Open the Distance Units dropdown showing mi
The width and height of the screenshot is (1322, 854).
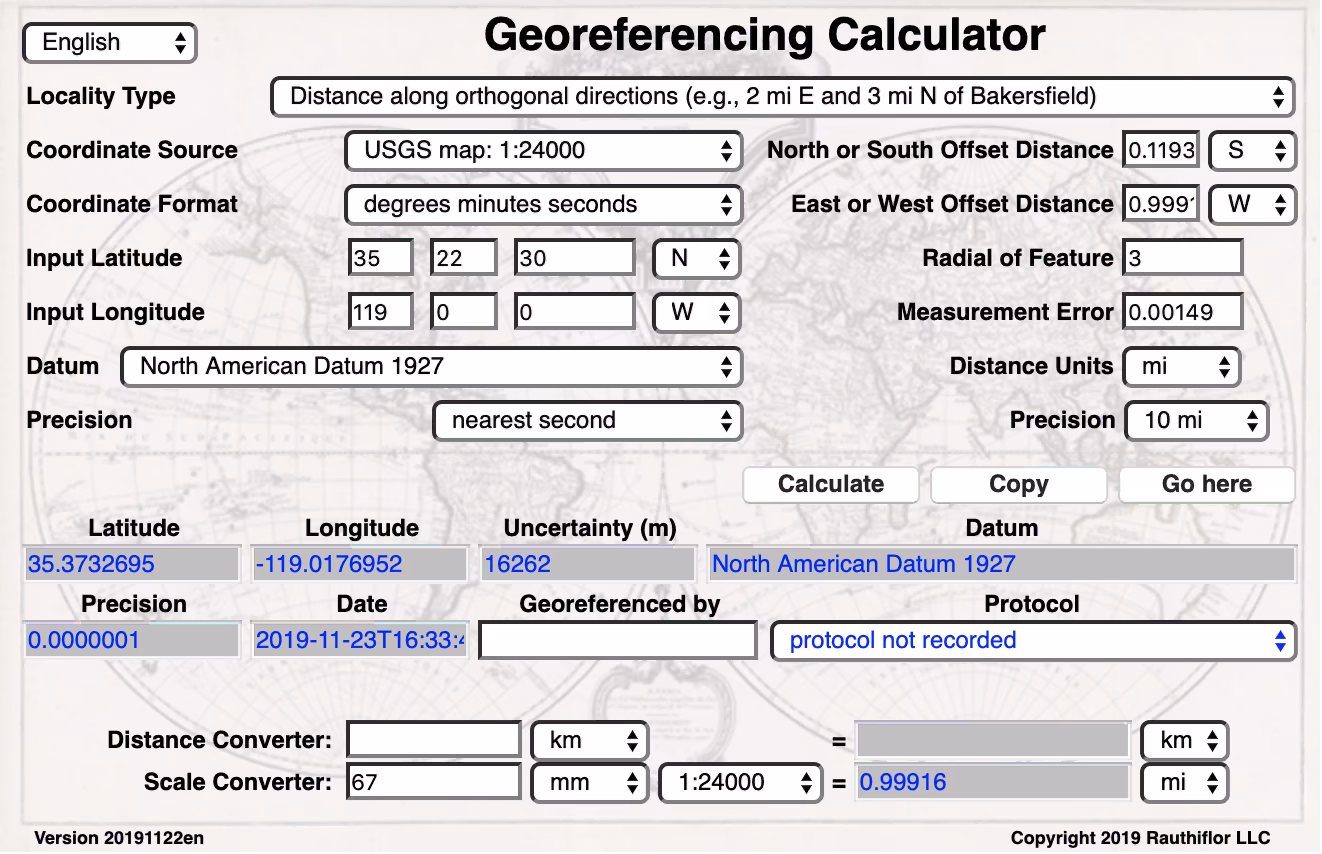click(1181, 366)
